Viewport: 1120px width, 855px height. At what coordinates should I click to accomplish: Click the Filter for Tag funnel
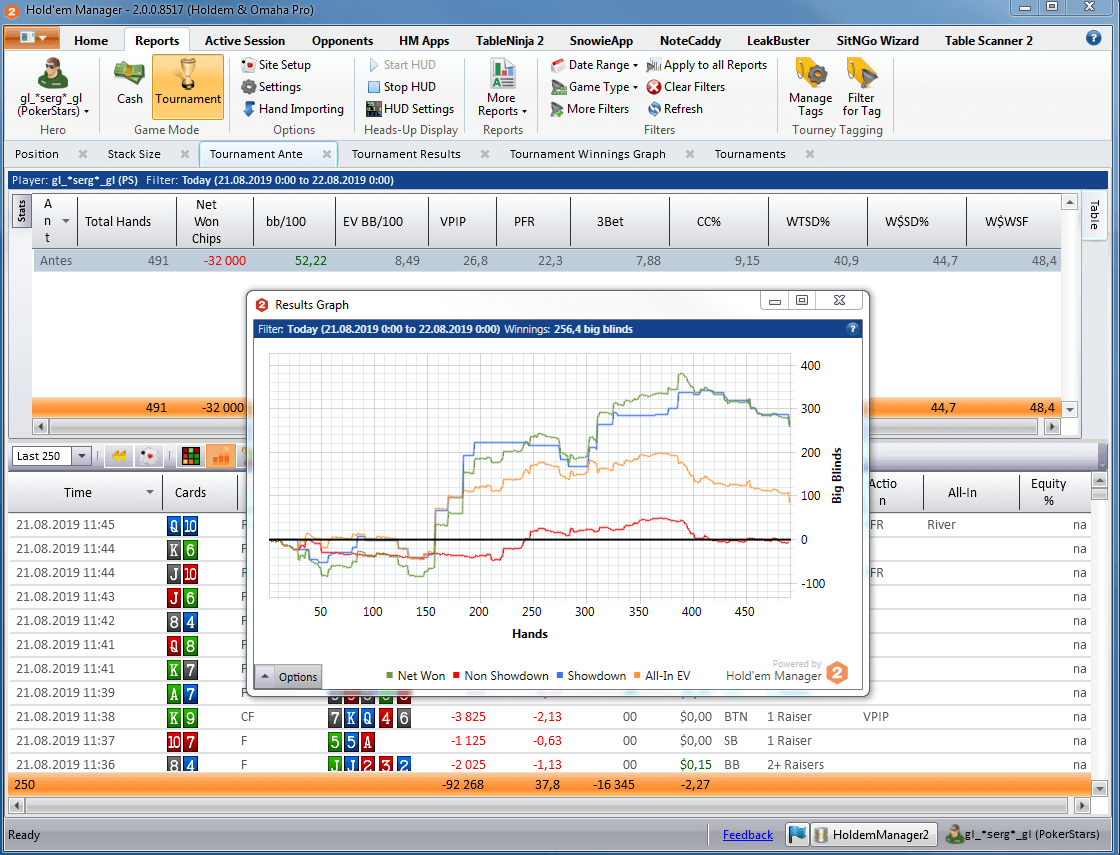pos(861,88)
